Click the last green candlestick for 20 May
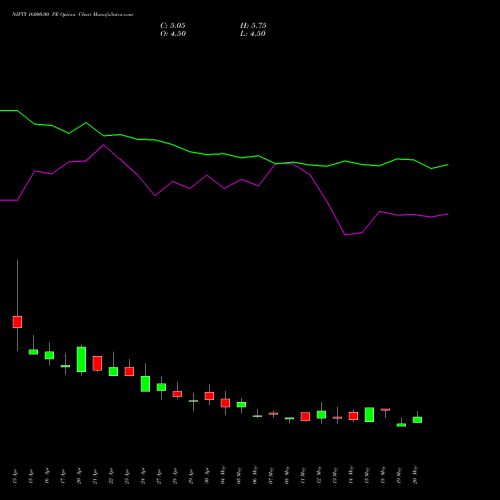The image size is (500, 500). [417, 420]
